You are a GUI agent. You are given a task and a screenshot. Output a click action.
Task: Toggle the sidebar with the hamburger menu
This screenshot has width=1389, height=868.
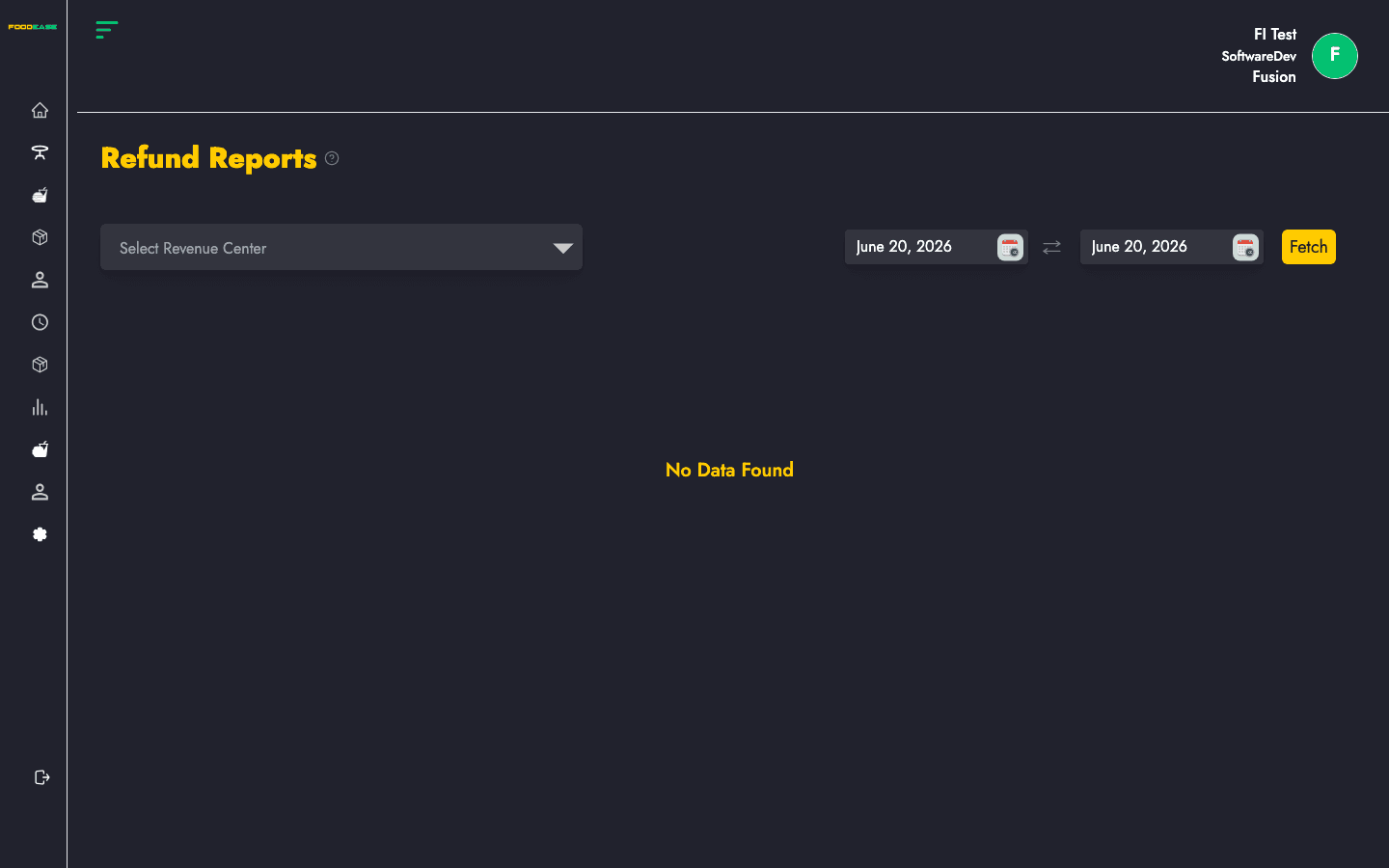107,29
